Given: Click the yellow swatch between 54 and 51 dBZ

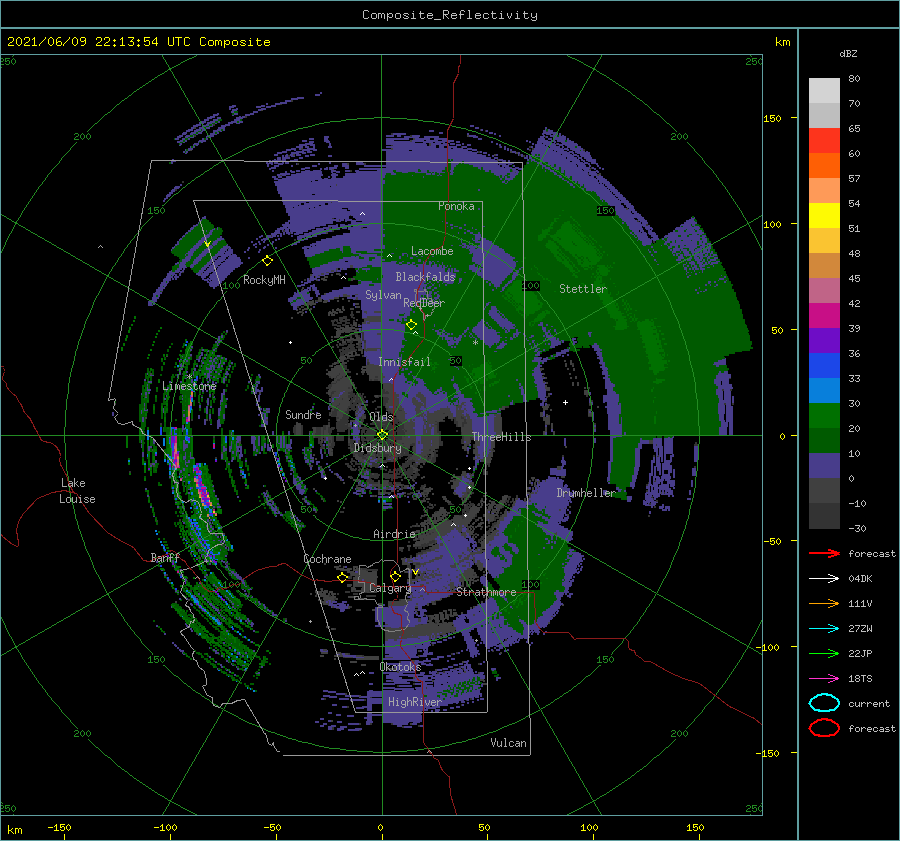Looking at the screenshot, I should [824, 216].
